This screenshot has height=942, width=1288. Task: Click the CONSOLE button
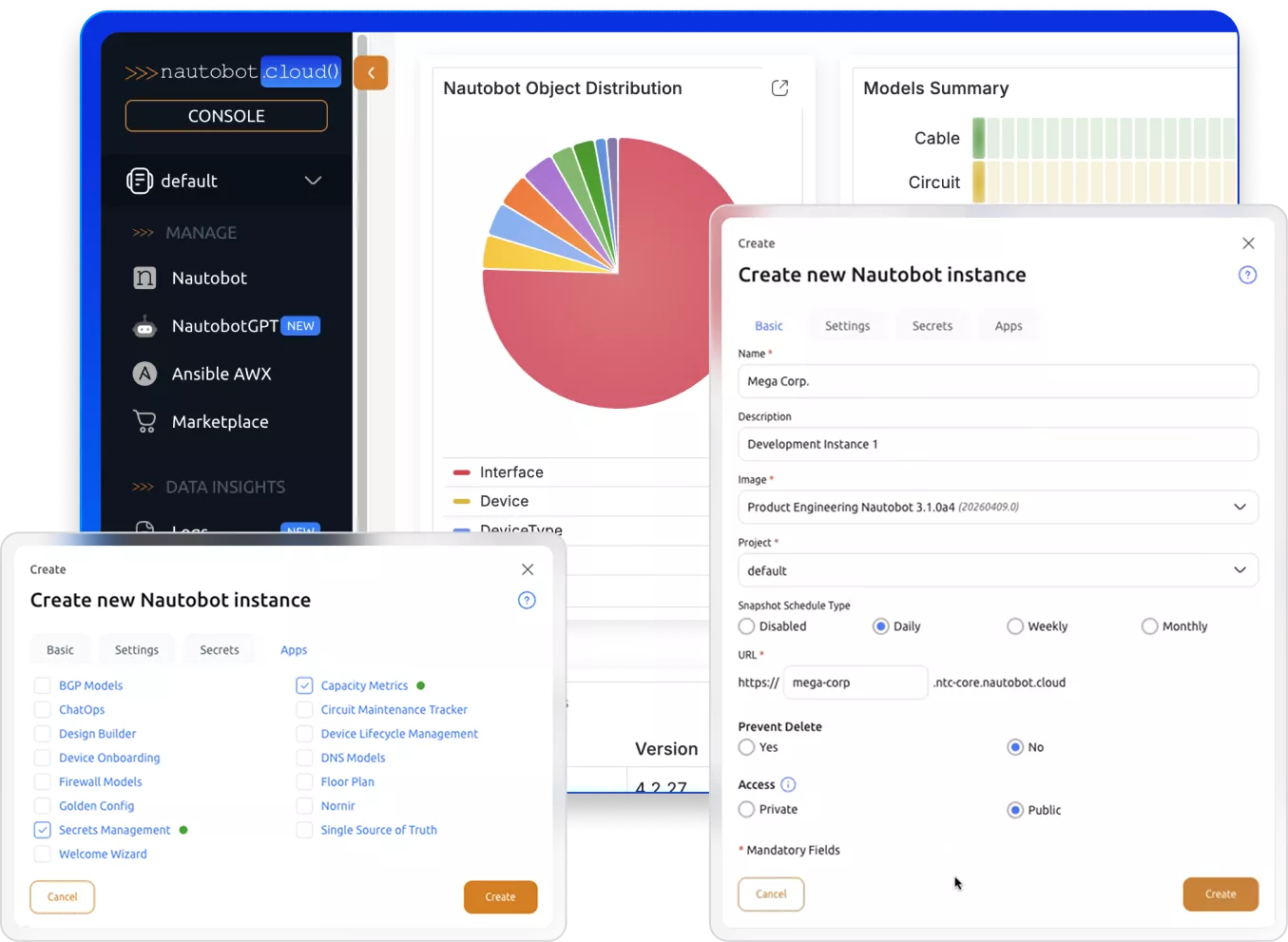[226, 116]
